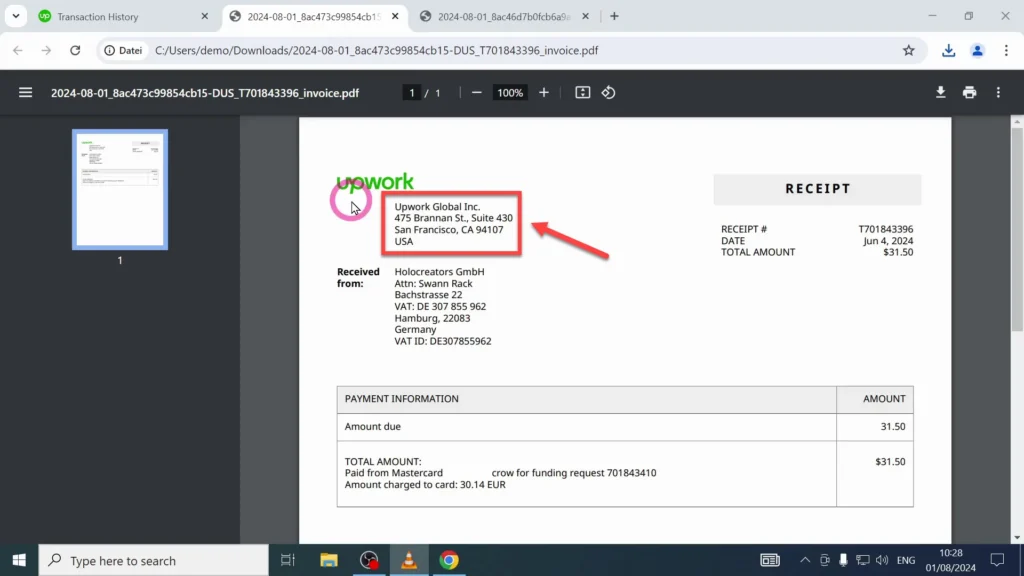1024x576 pixels.
Task: Open the Windows Start menu
Action: point(19,560)
